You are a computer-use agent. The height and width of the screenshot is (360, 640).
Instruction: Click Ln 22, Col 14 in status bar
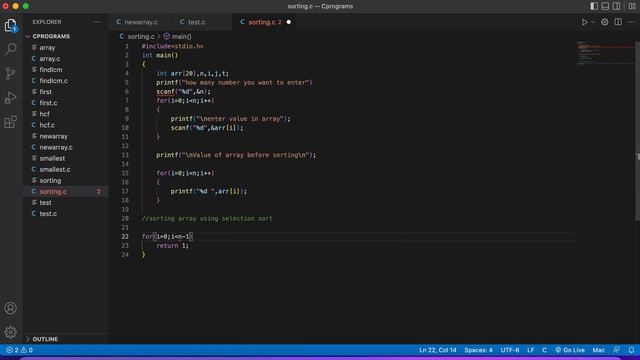point(438,350)
